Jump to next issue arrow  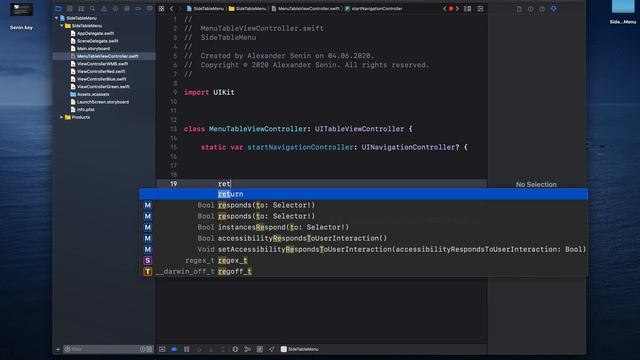(x=457, y=9)
